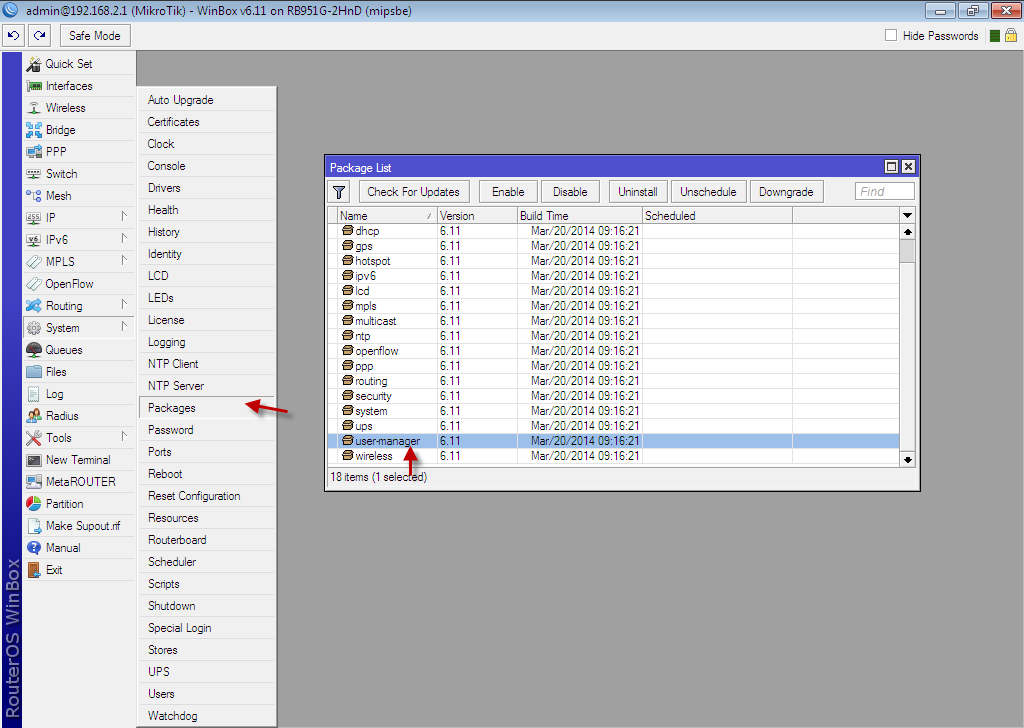1024x728 pixels.
Task: Click the Log icon in sidebar
Action: [33, 394]
